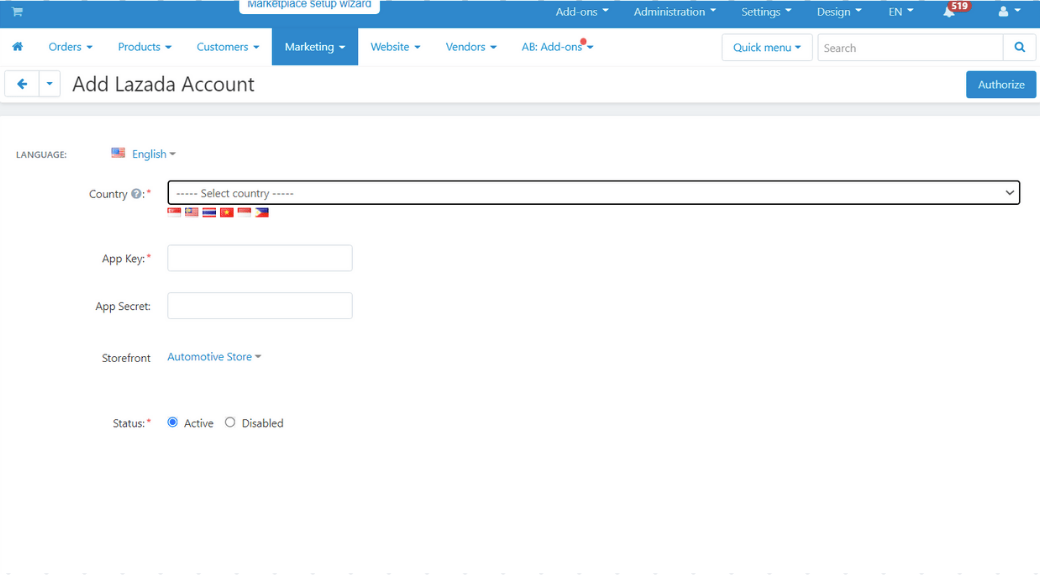Go to the home dashboard icon
1040x576 pixels.
(x=17, y=46)
